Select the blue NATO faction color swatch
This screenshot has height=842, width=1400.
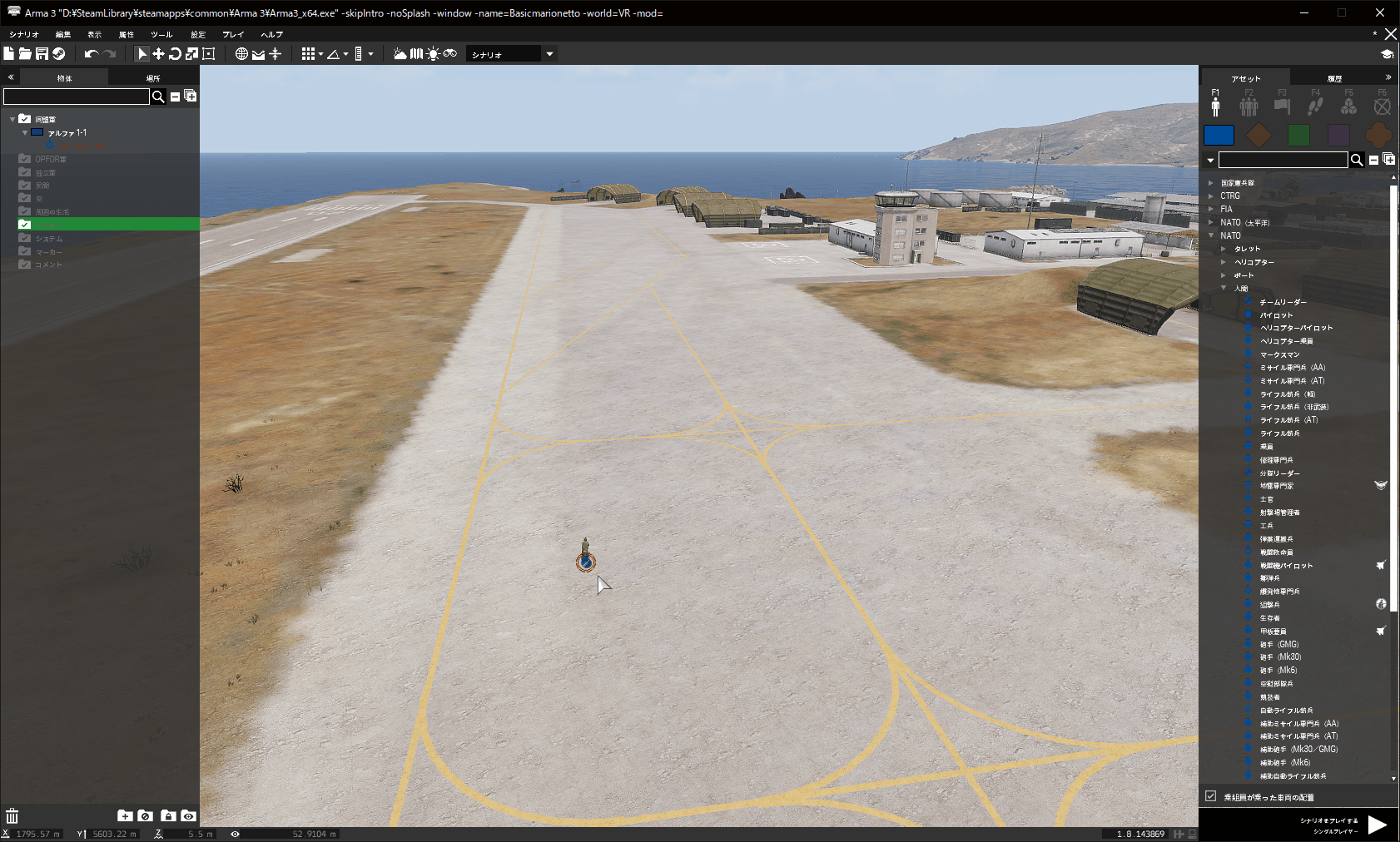(1219, 135)
